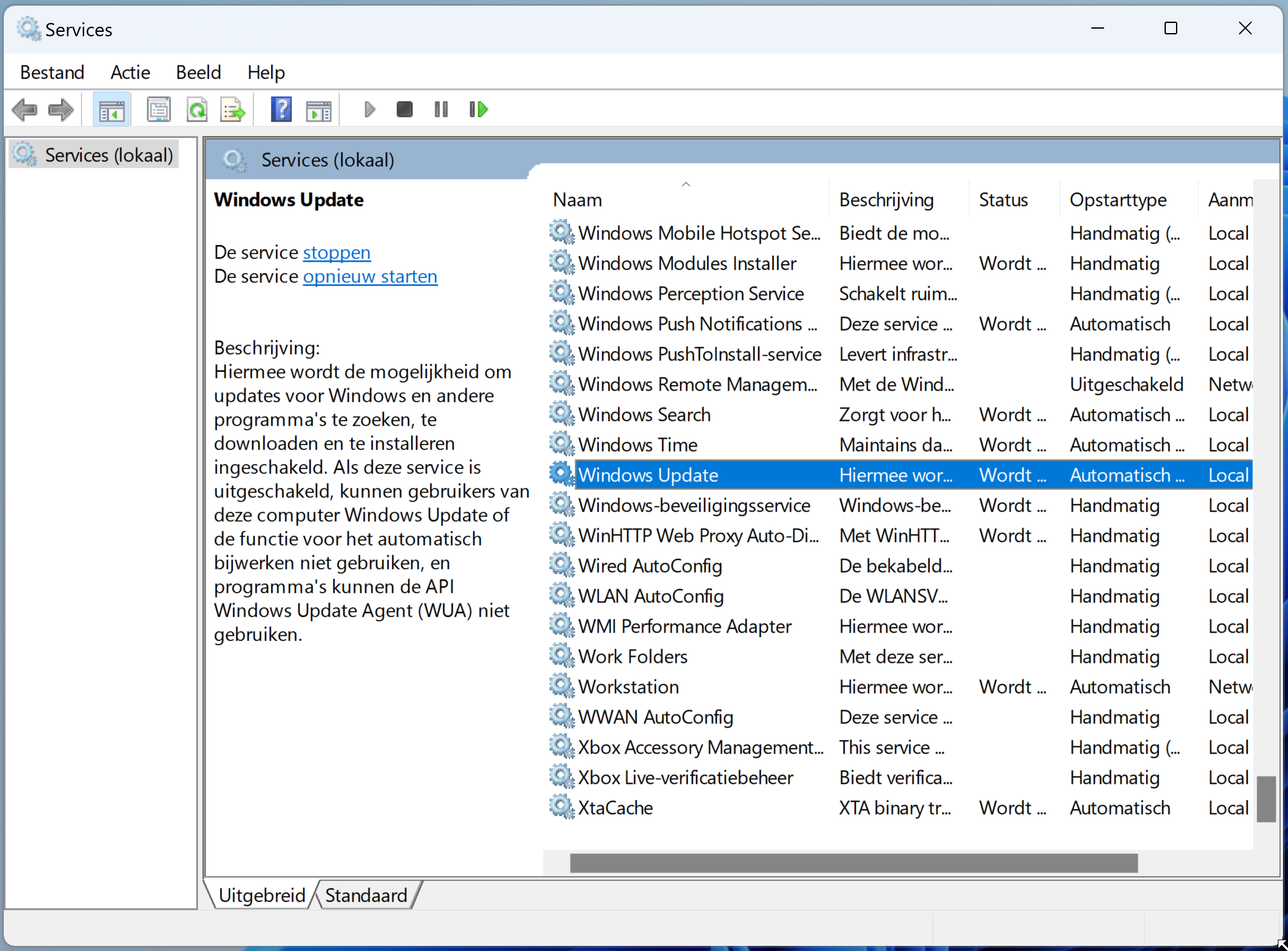Viewport: 1288px width, 951px height.
Task: Click Uitgeschakeld startup type cell
Action: (x=1126, y=384)
